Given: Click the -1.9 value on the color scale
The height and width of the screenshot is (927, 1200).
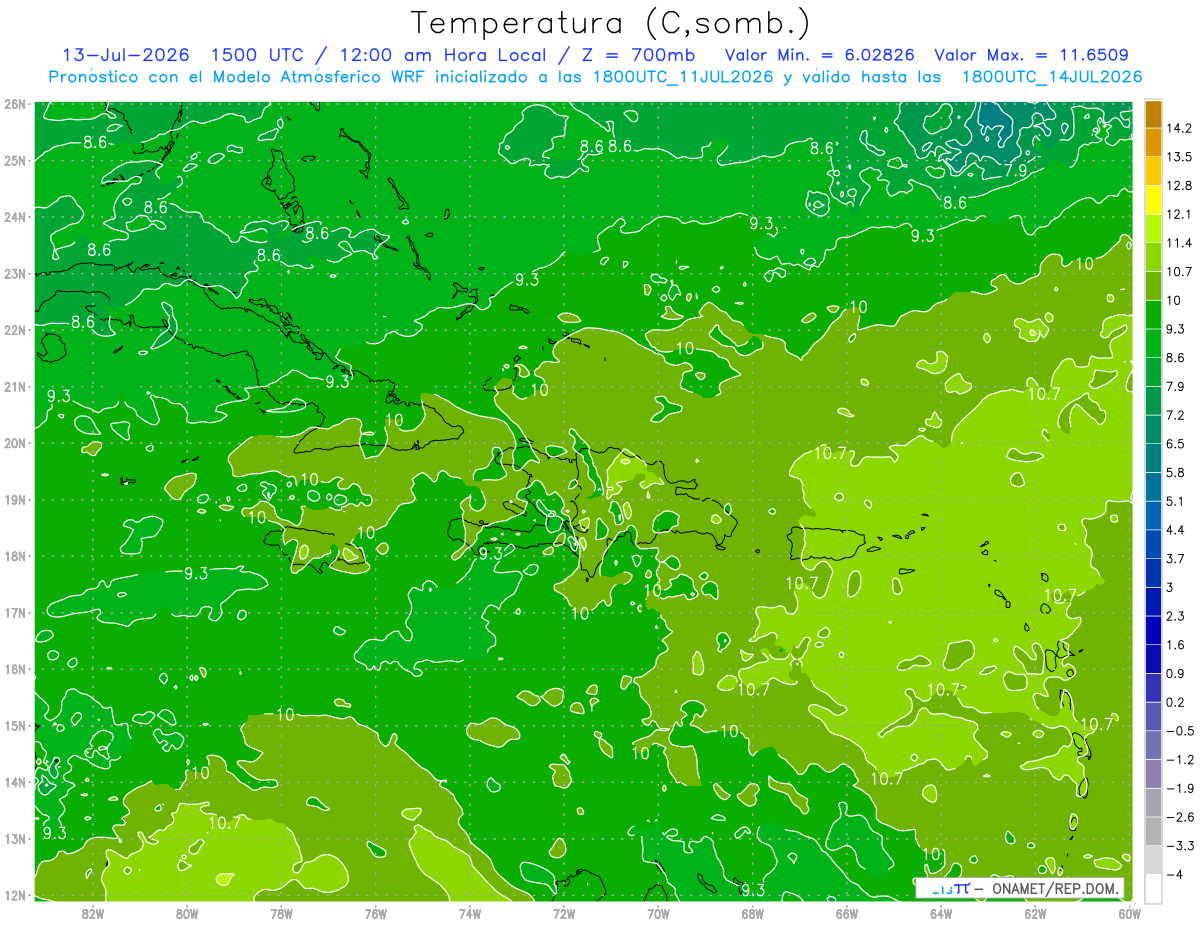Looking at the screenshot, I should [x=1180, y=788].
